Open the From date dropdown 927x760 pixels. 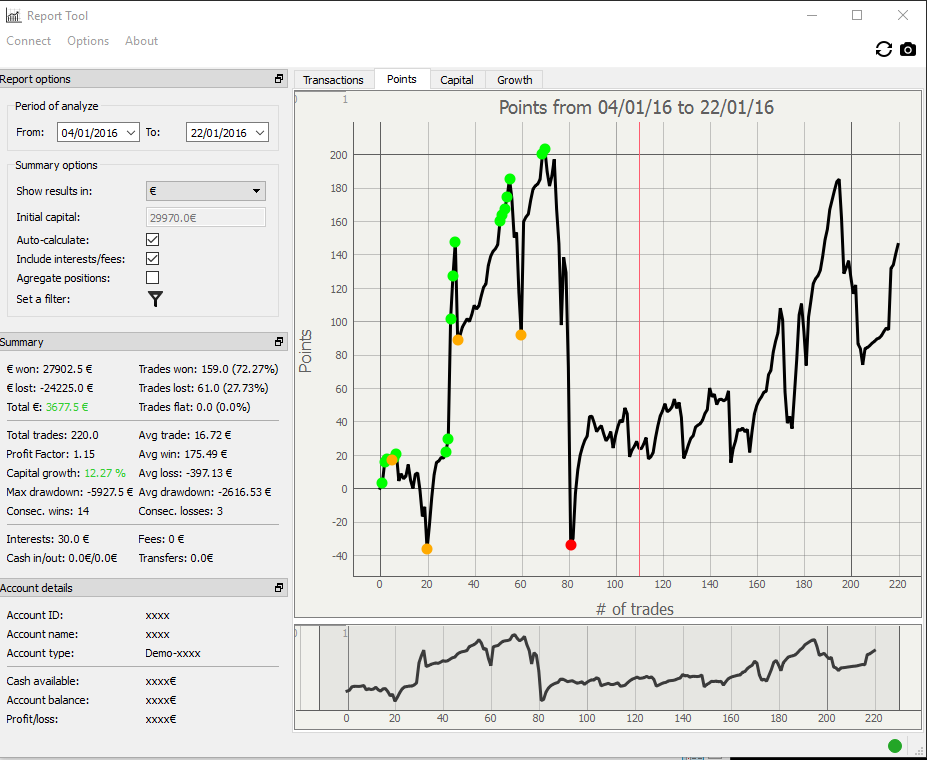point(131,133)
